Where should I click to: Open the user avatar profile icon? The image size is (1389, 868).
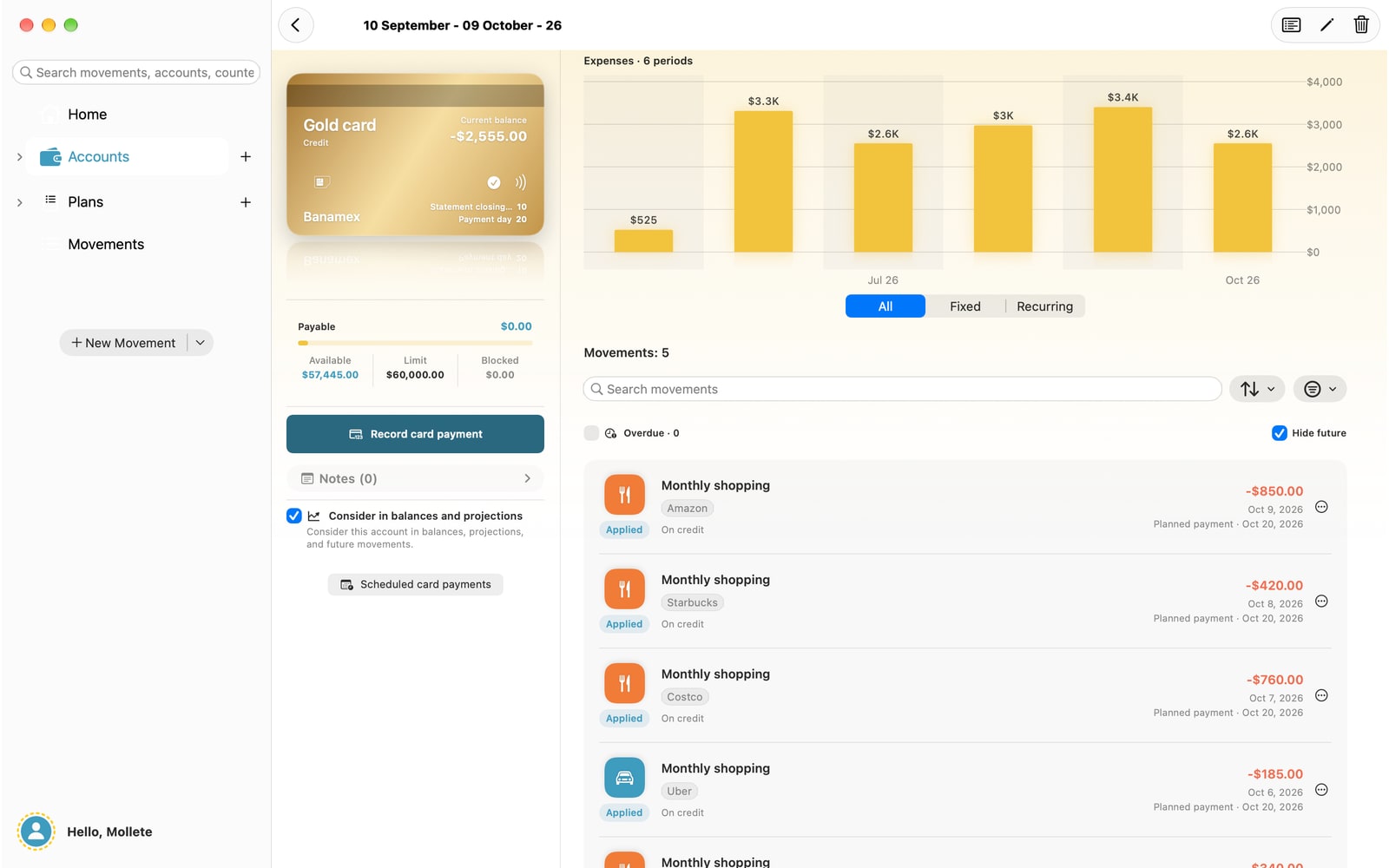[36, 832]
